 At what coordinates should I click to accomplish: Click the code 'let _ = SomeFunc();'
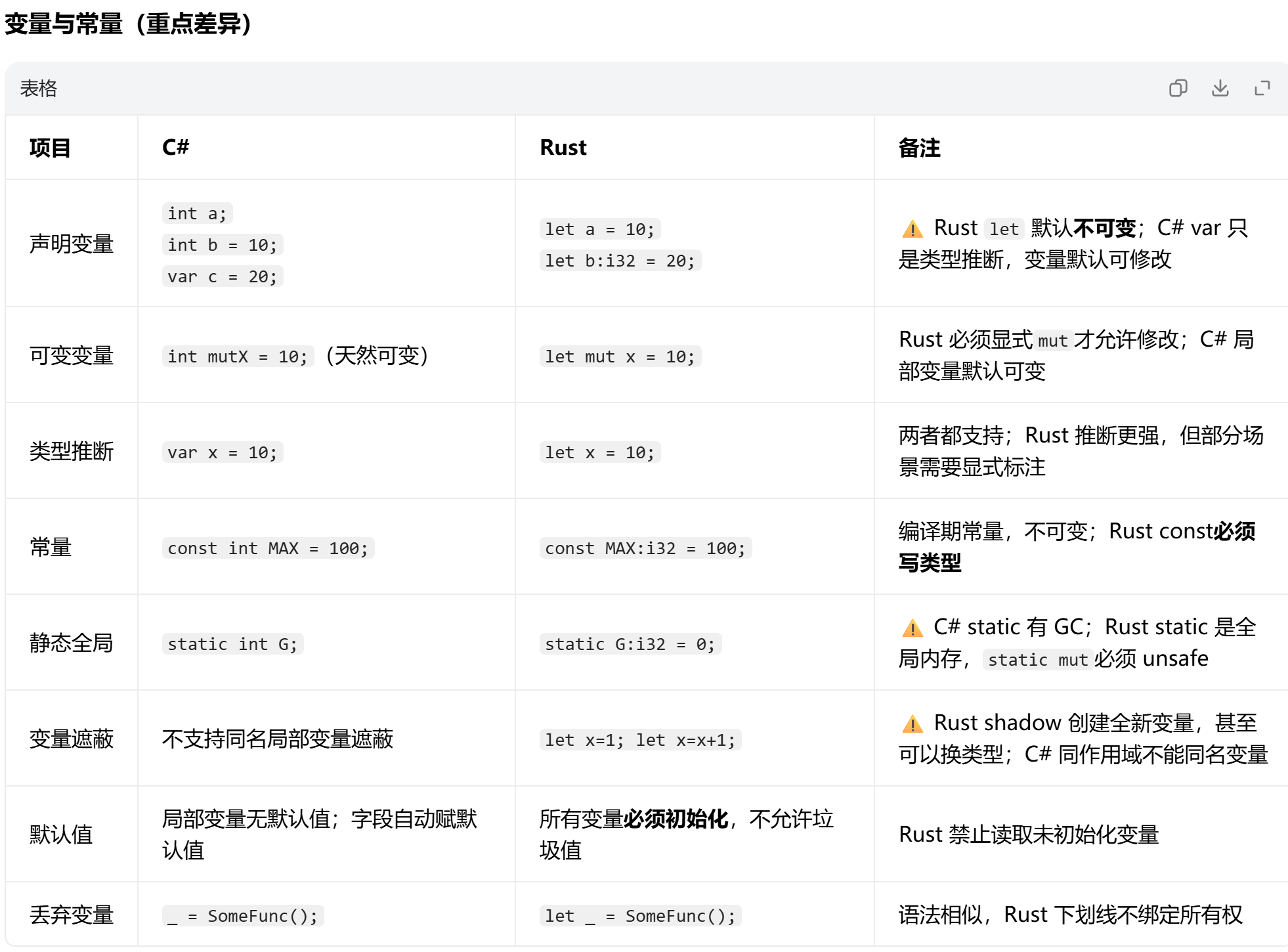pyautogui.click(x=641, y=916)
